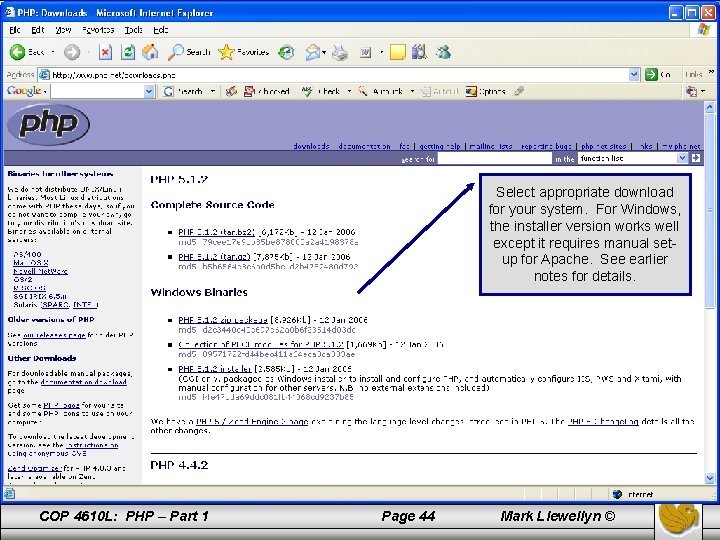720x540 pixels.
Task: Open the Google Search button dropdown arrow
Action: coord(213,91)
